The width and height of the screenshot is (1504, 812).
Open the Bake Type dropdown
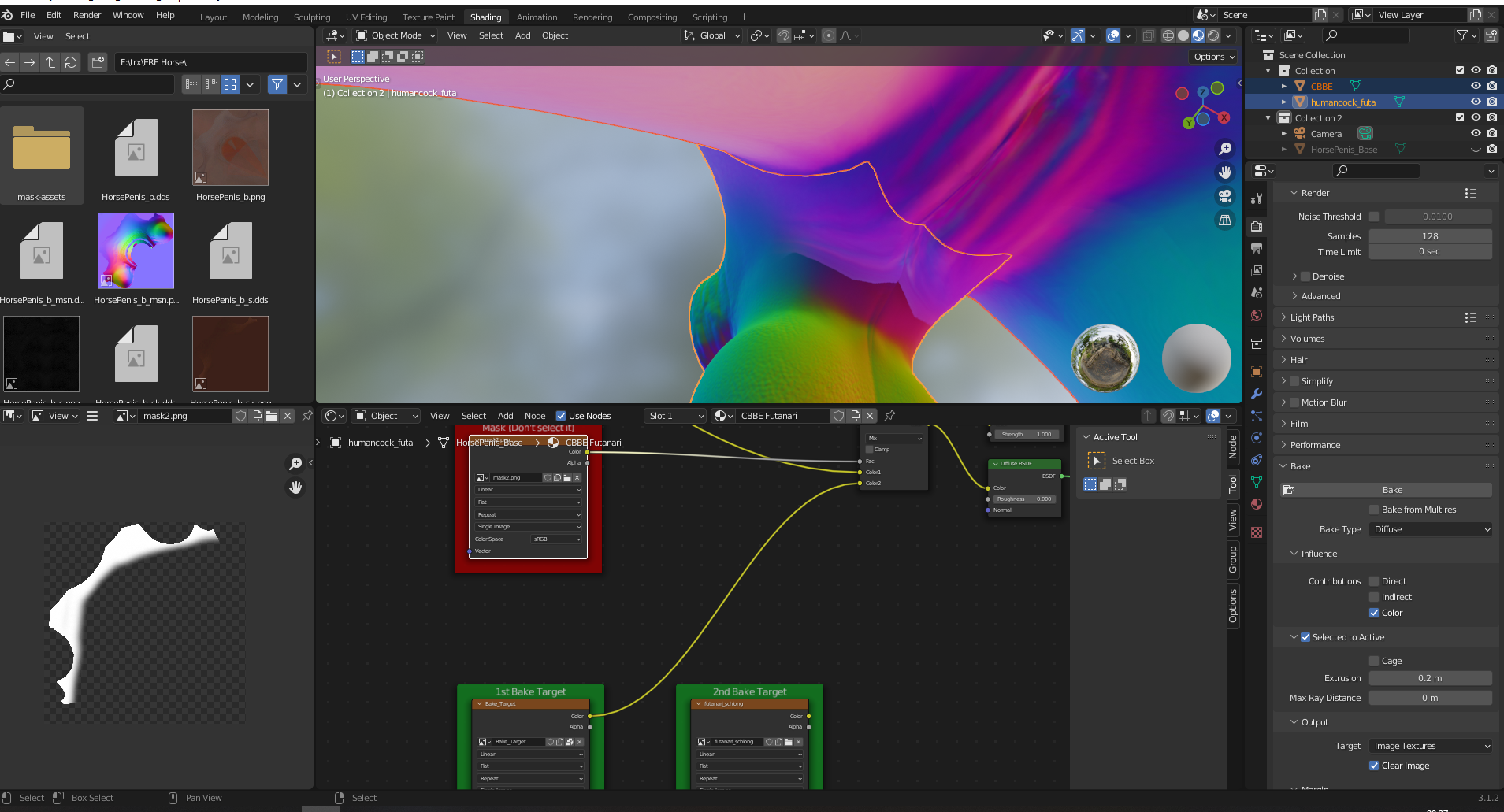coord(1431,529)
